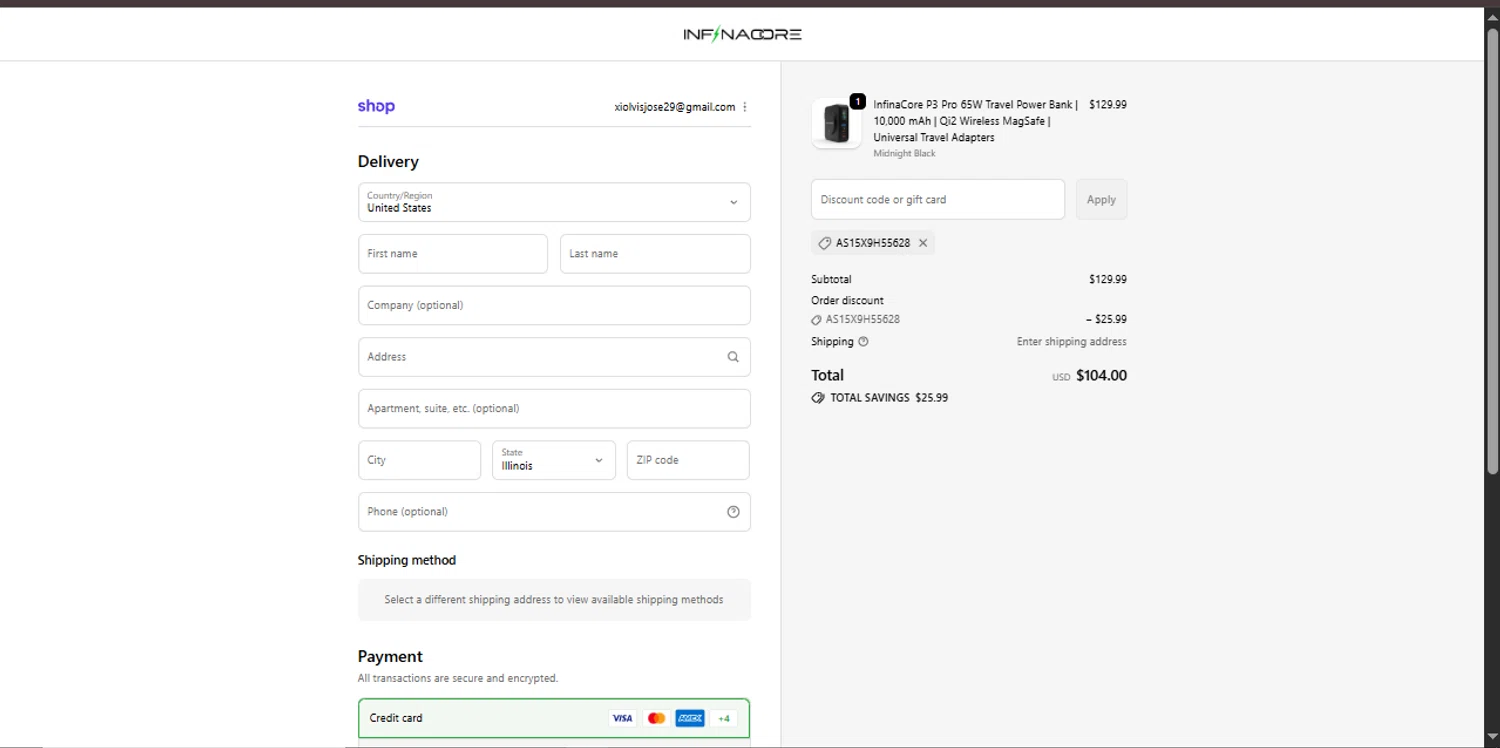Select the Credit card payment option

[x=554, y=718]
